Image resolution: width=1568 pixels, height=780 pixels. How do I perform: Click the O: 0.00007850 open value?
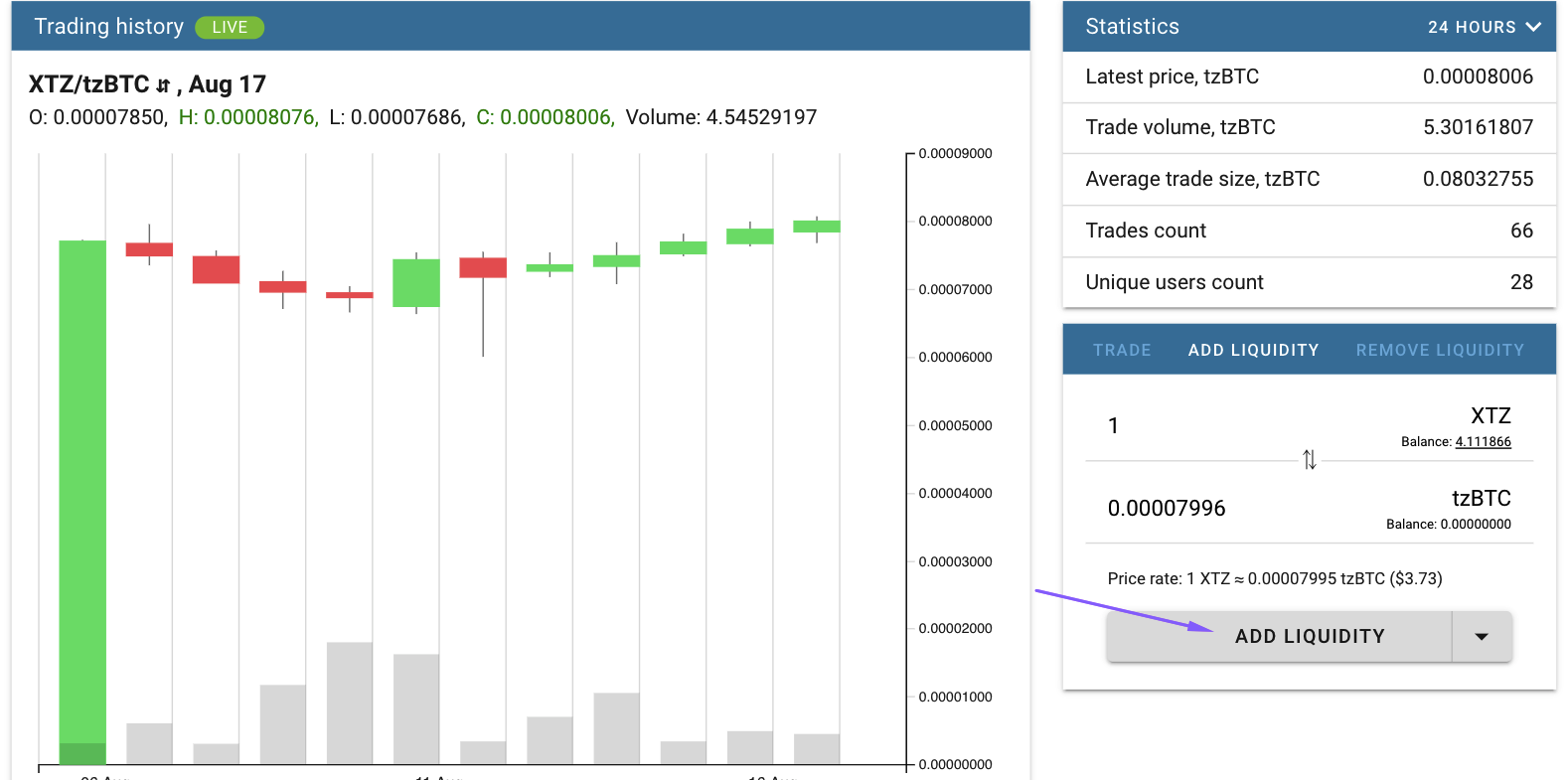[x=98, y=117]
